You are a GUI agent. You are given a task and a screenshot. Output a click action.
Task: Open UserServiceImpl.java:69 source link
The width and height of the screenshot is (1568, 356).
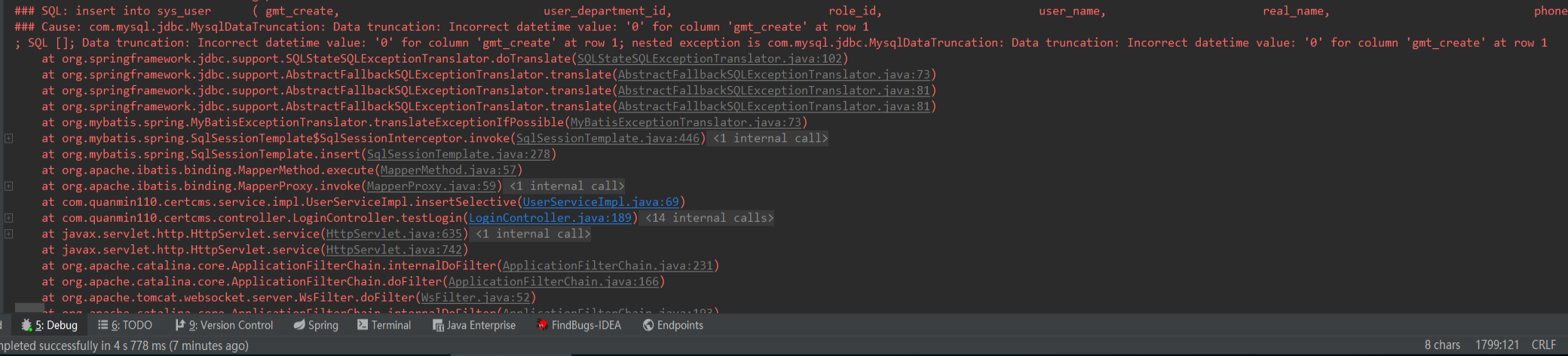click(x=601, y=201)
